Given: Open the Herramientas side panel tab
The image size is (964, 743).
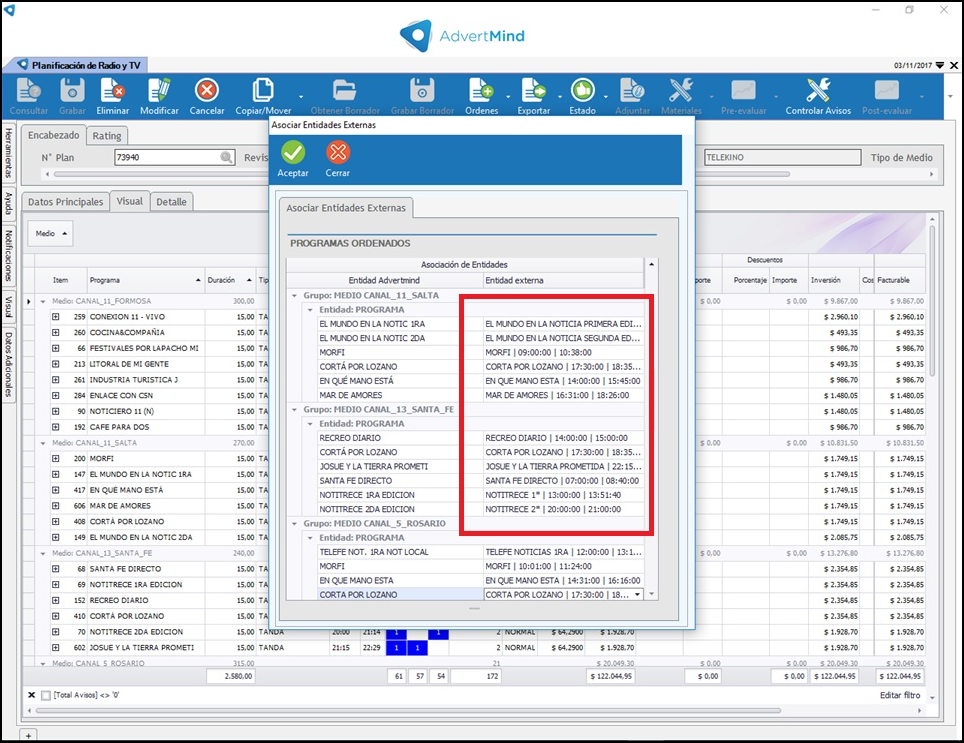Looking at the screenshot, I should 9,152.
